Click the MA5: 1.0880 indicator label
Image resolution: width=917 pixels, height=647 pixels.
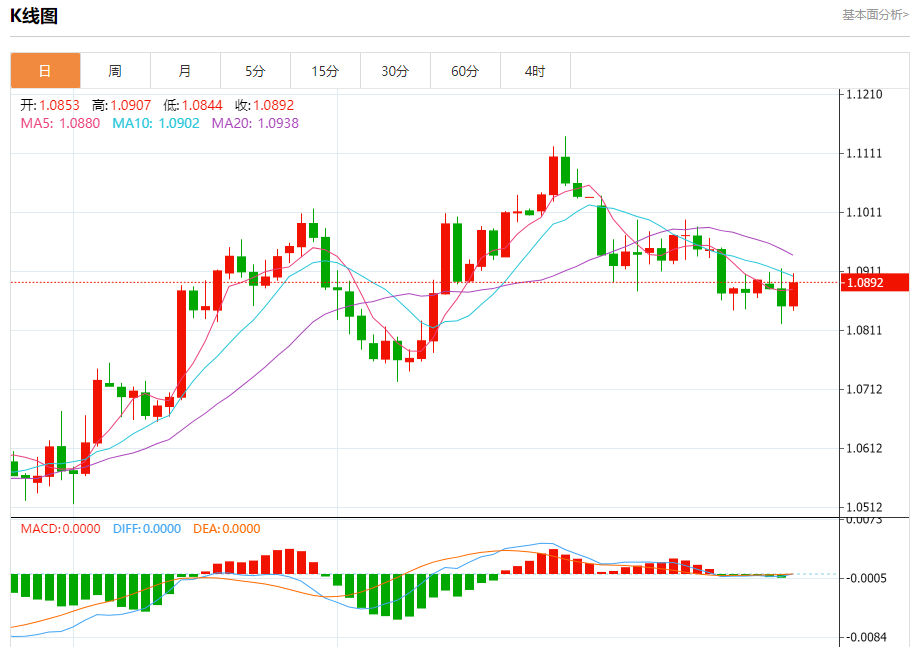[60, 123]
